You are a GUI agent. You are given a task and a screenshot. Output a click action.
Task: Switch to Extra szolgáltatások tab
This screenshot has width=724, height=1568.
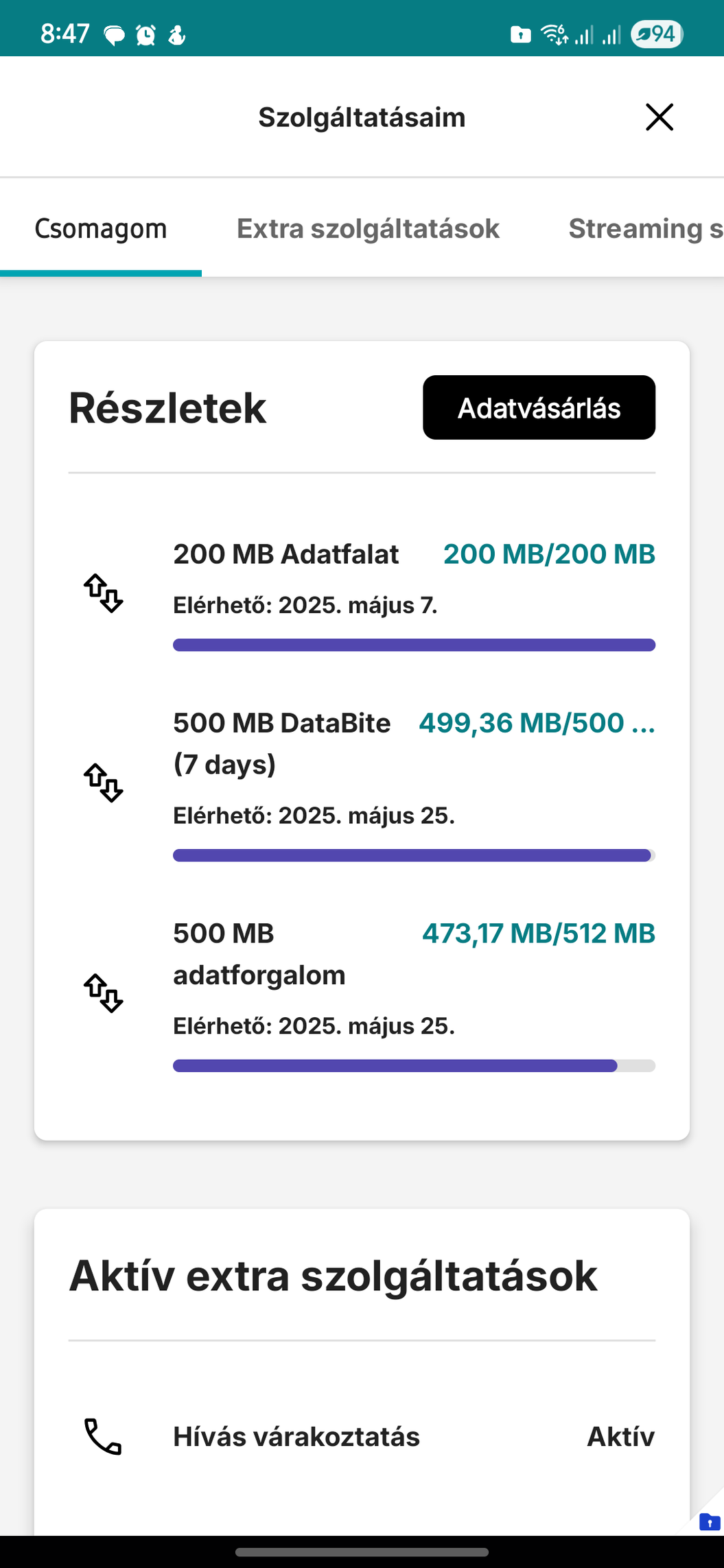coord(368,228)
